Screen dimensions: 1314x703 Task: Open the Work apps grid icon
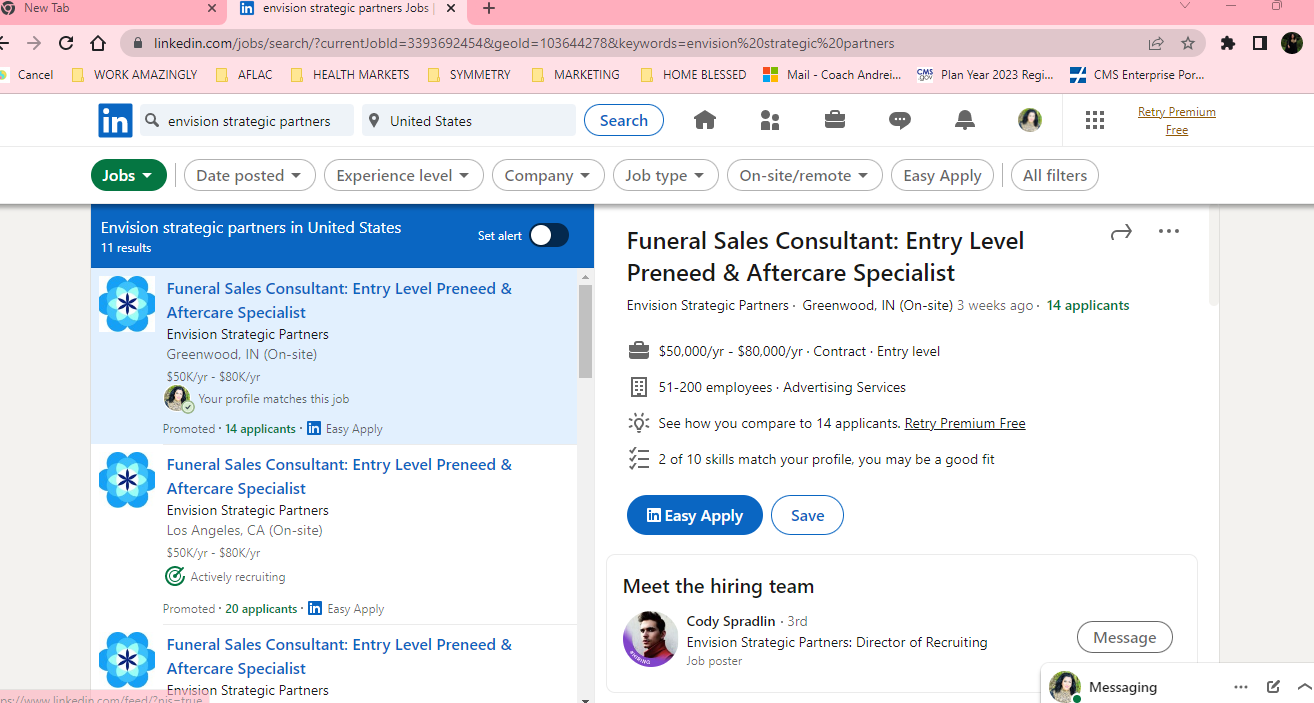tap(1095, 120)
